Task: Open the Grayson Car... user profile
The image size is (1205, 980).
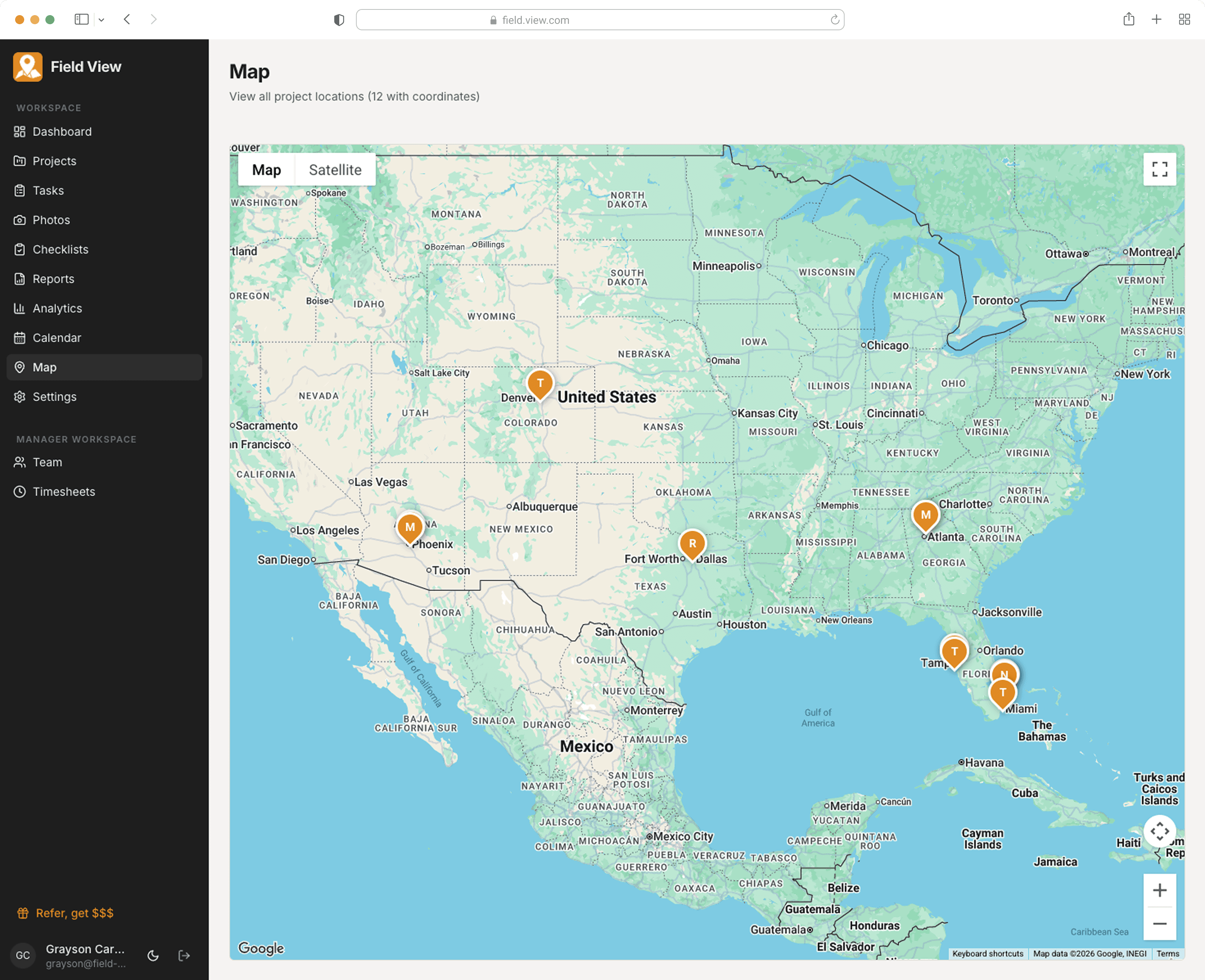Action: [69, 955]
